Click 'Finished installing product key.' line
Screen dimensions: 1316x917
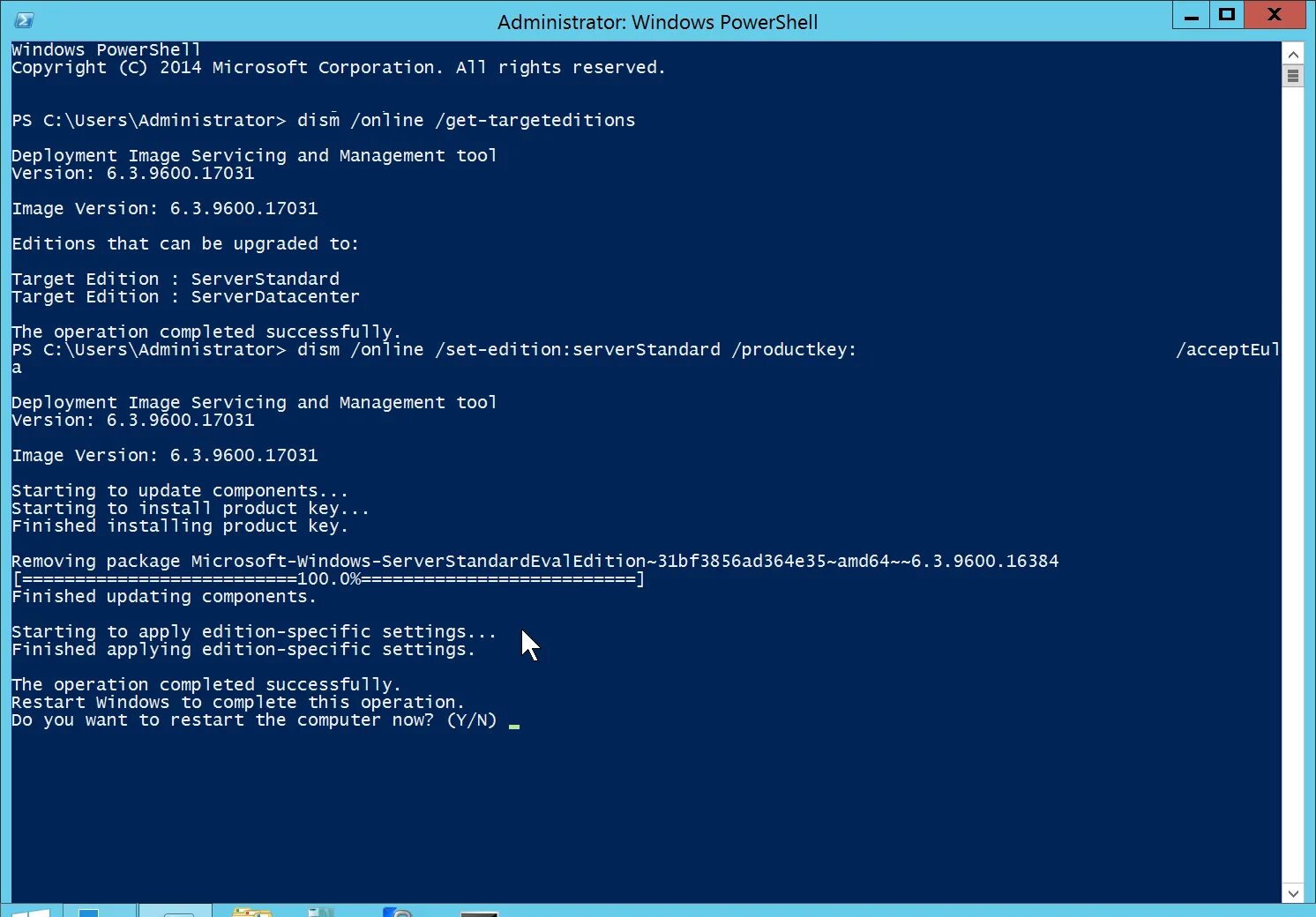[180, 526]
